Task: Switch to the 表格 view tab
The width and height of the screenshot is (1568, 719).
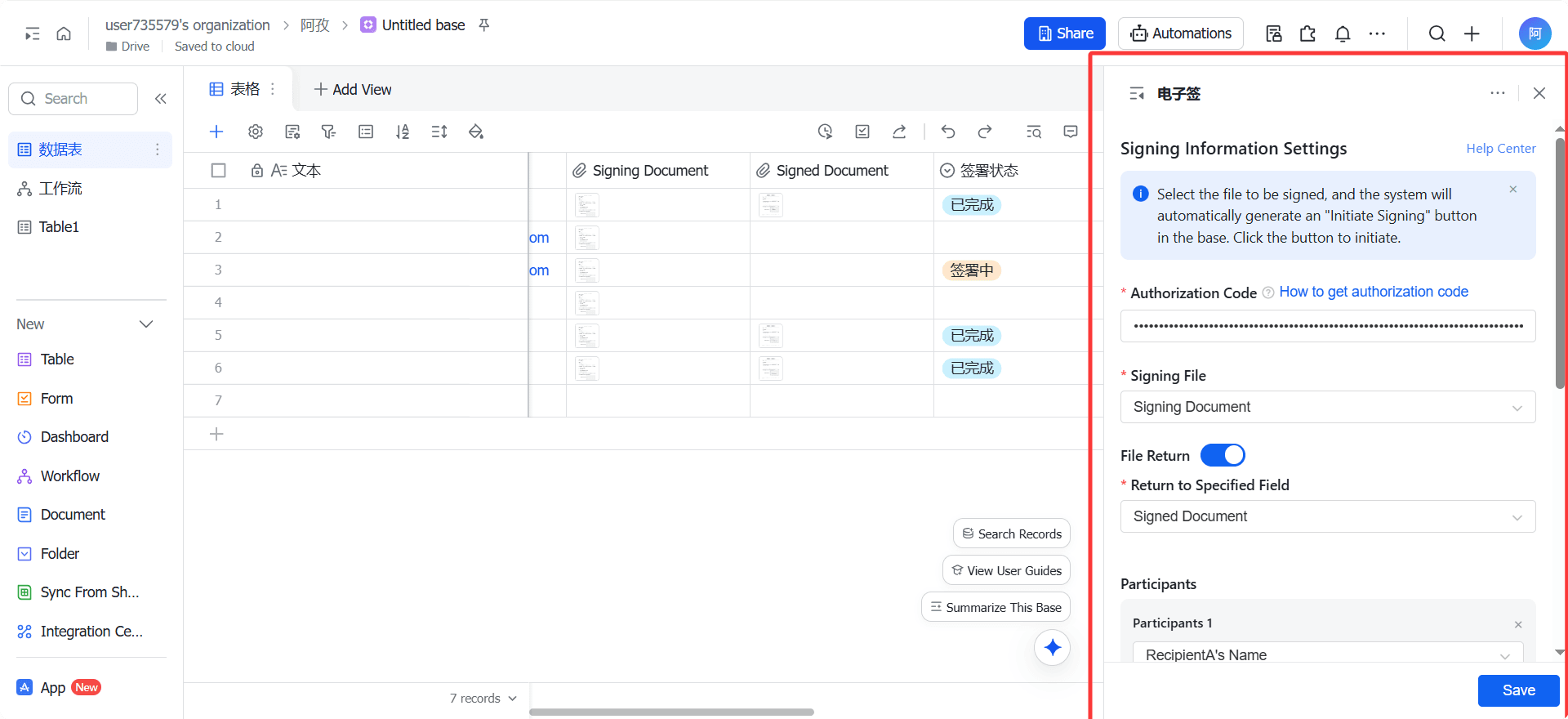Action: pos(235,89)
